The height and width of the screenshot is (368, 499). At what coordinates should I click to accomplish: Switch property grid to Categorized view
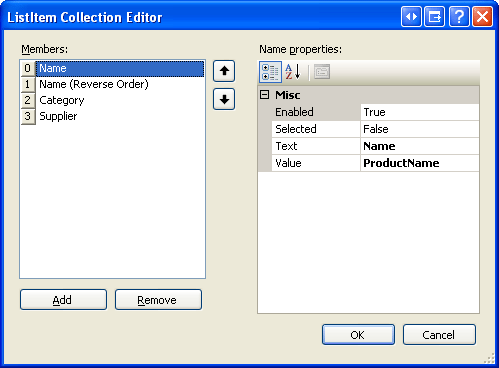click(270, 72)
